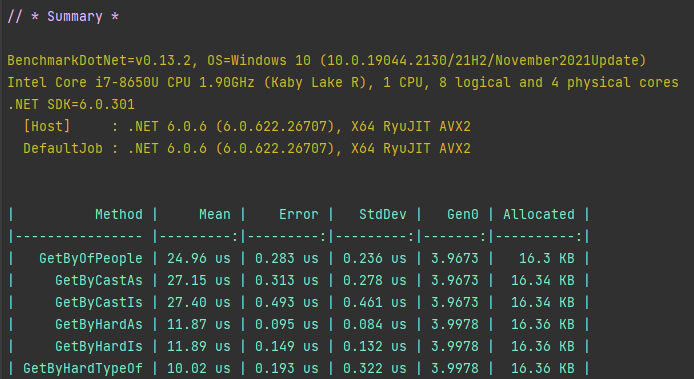
Task: Click allocated '16.36 KB' in GetByHardIs row
Action: point(543,346)
